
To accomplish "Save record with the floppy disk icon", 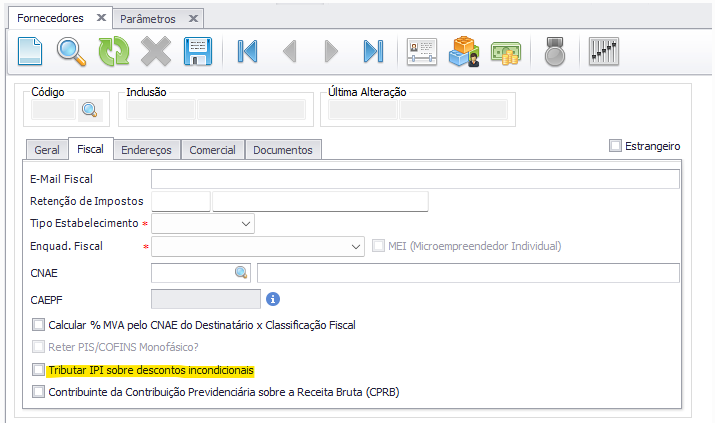I will coord(197,51).
